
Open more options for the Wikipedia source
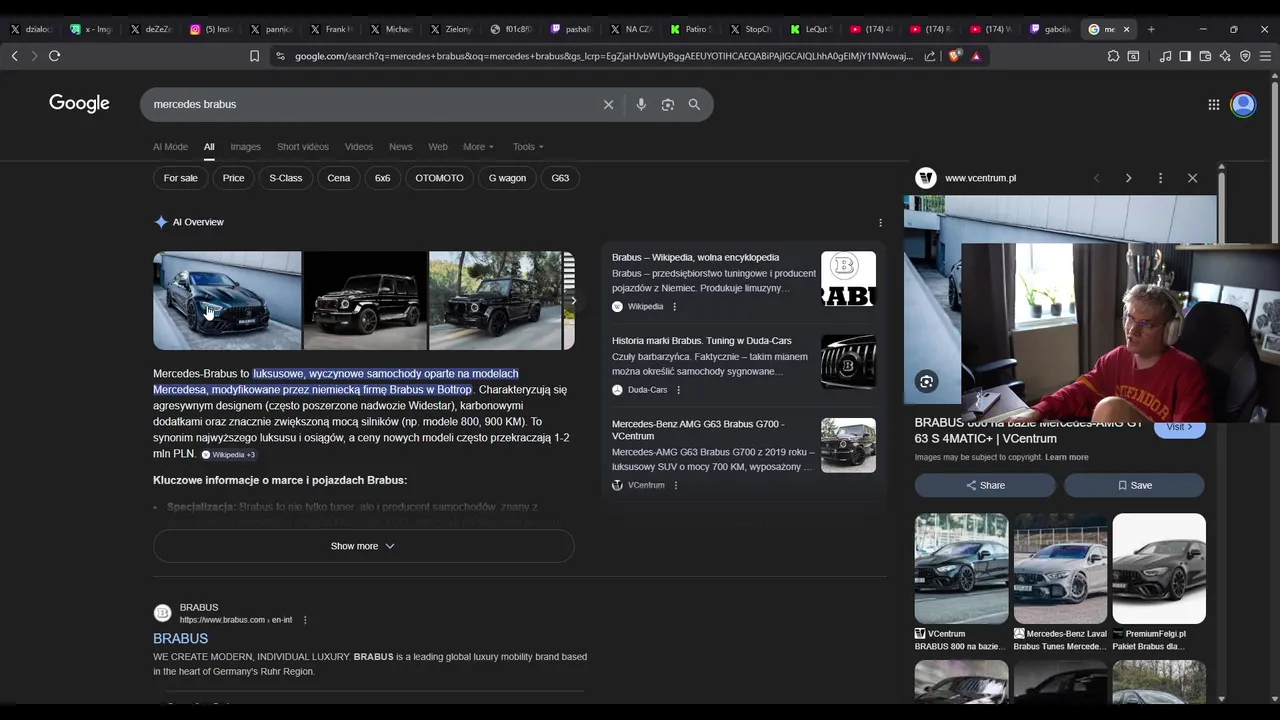[x=674, y=306]
